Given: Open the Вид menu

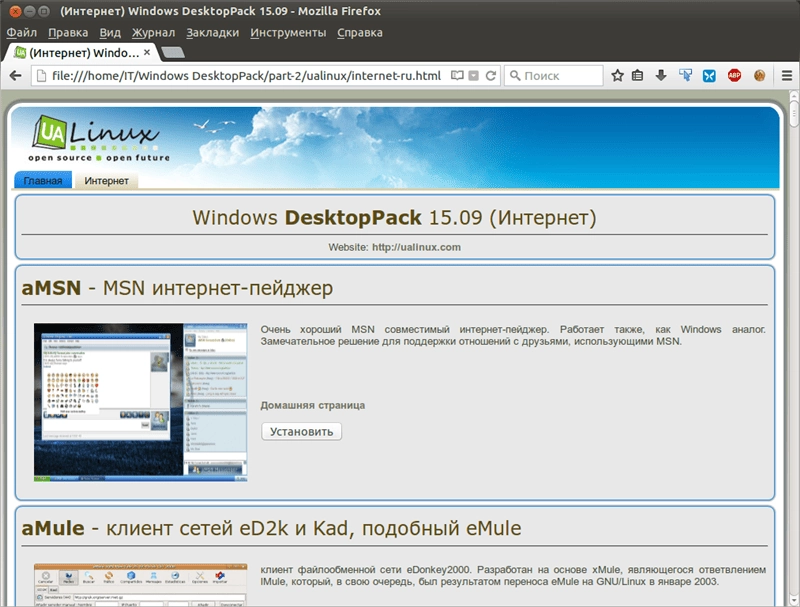Looking at the screenshot, I should click(x=110, y=33).
